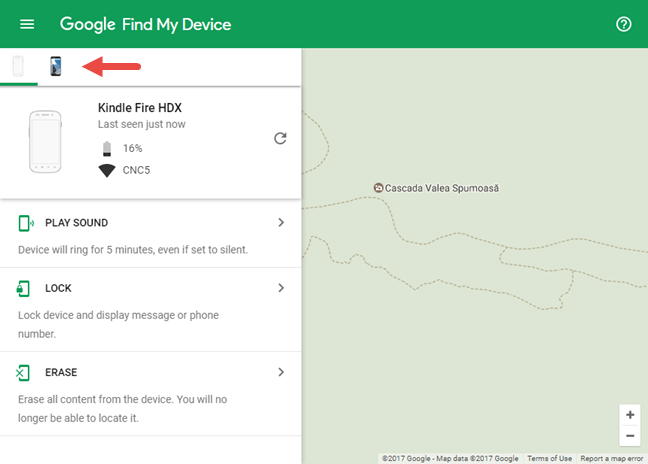648x464 pixels.
Task: Click the Erase device icon
Action: coord(24,373)
